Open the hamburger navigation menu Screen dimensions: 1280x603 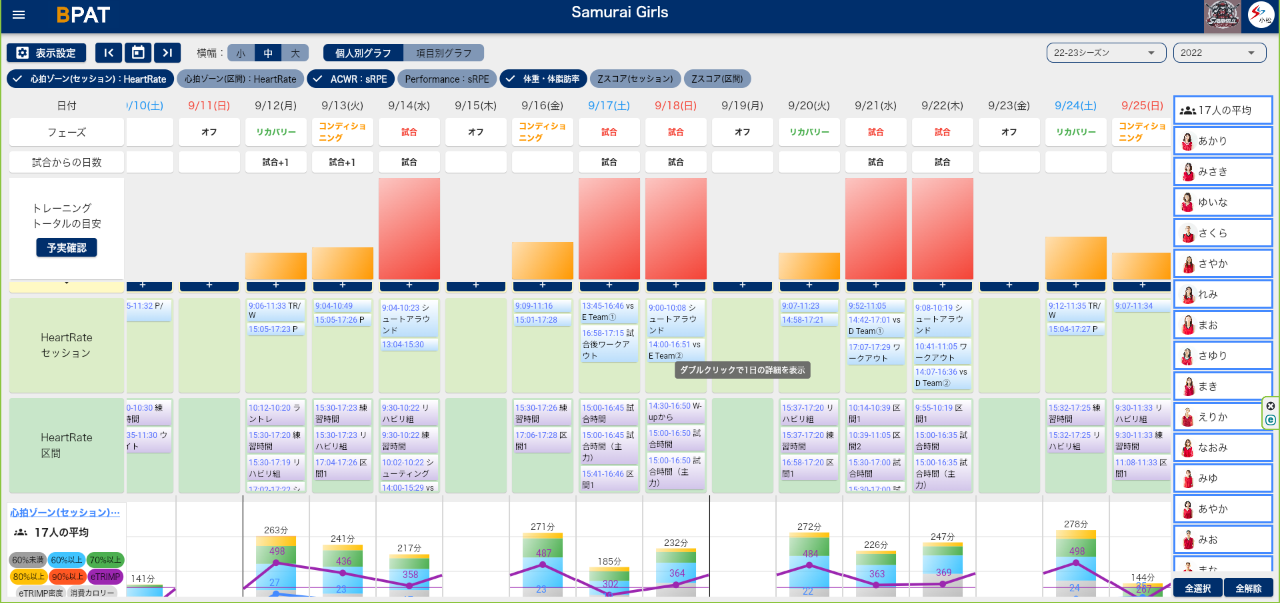click(x=19, y=15)
